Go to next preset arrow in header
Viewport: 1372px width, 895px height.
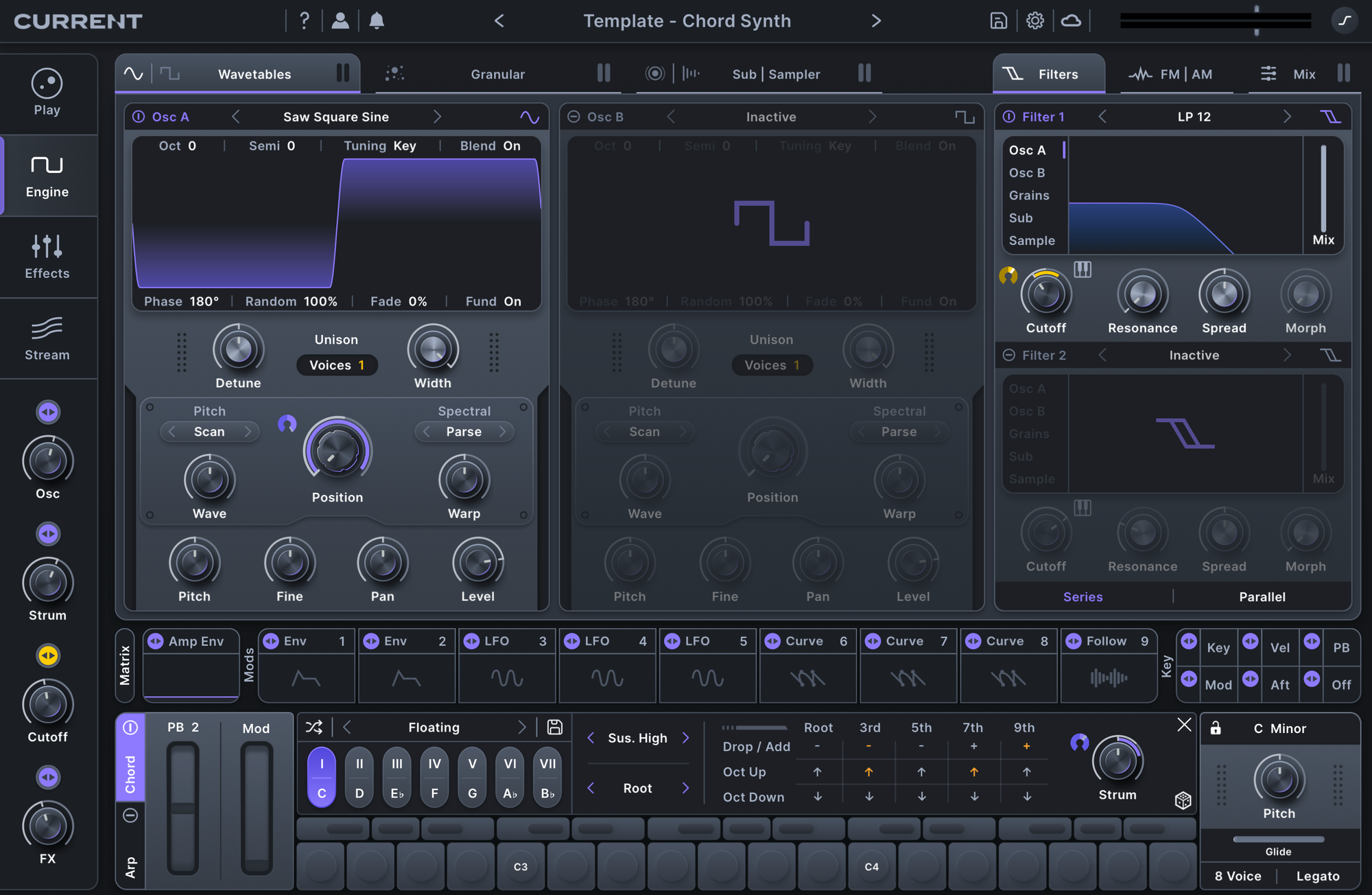[x=876, y=21]
